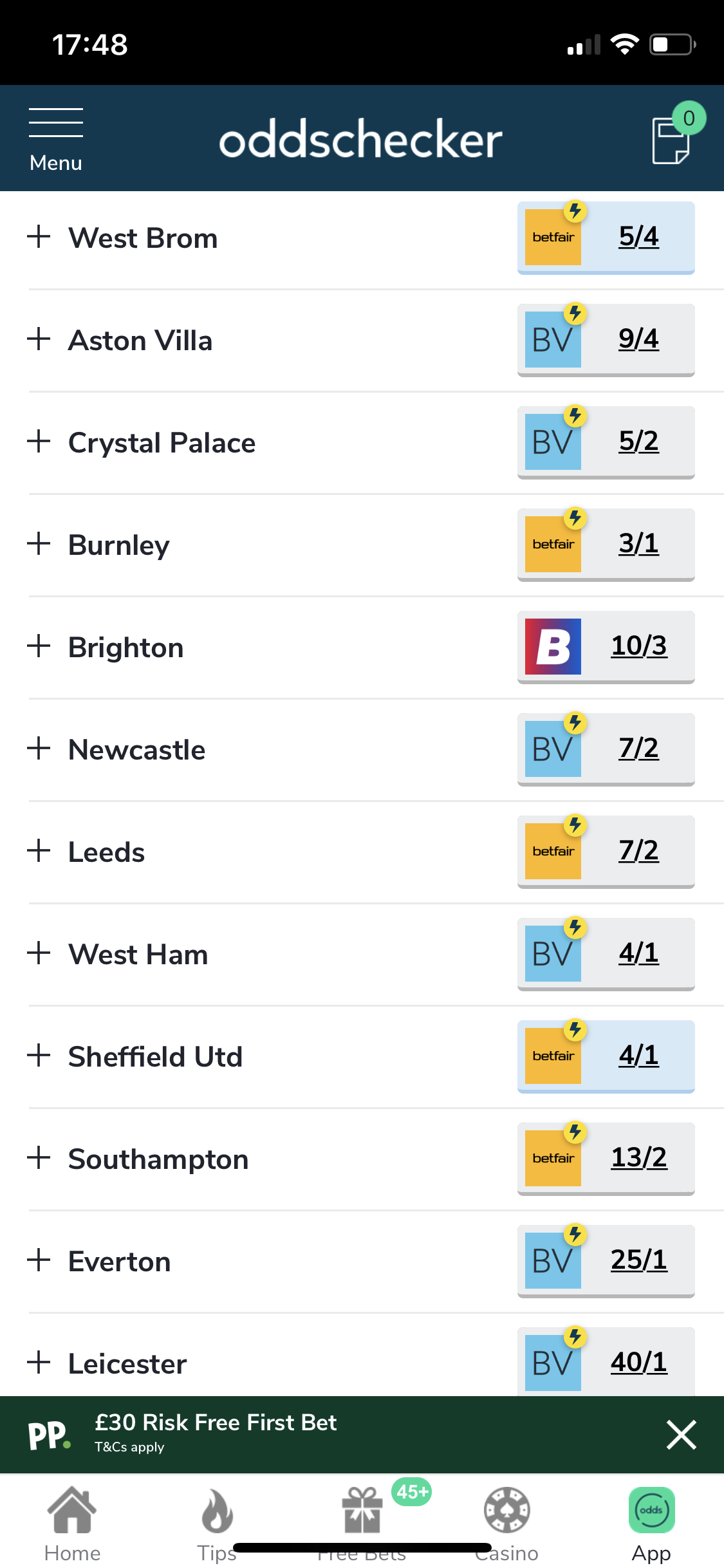Open the Tips flame icon
The image size is (724, 1568).
click(x=217, y=1510)
